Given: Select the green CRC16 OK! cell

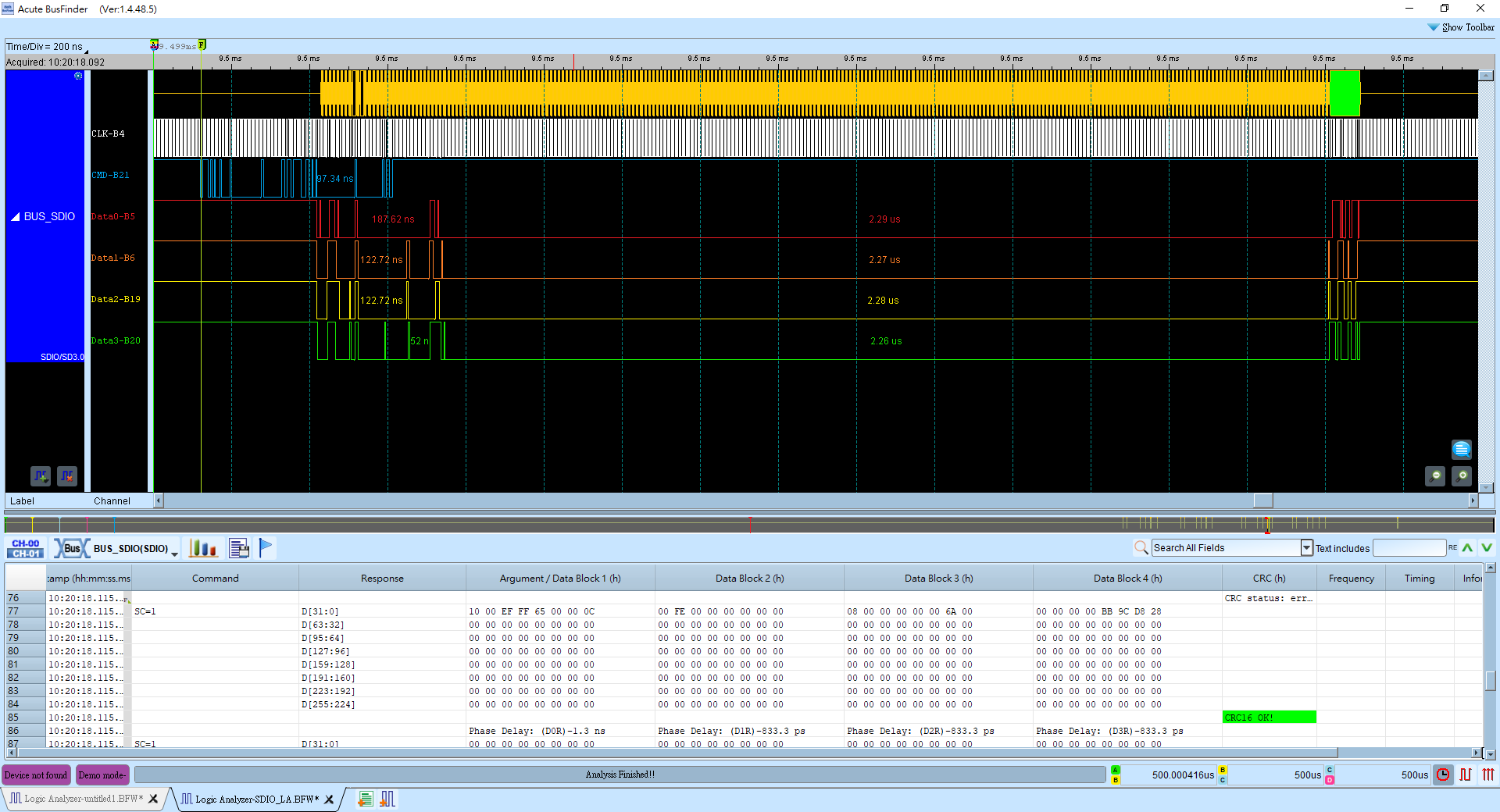Looking at the screenshot, I should point(1270,718).
